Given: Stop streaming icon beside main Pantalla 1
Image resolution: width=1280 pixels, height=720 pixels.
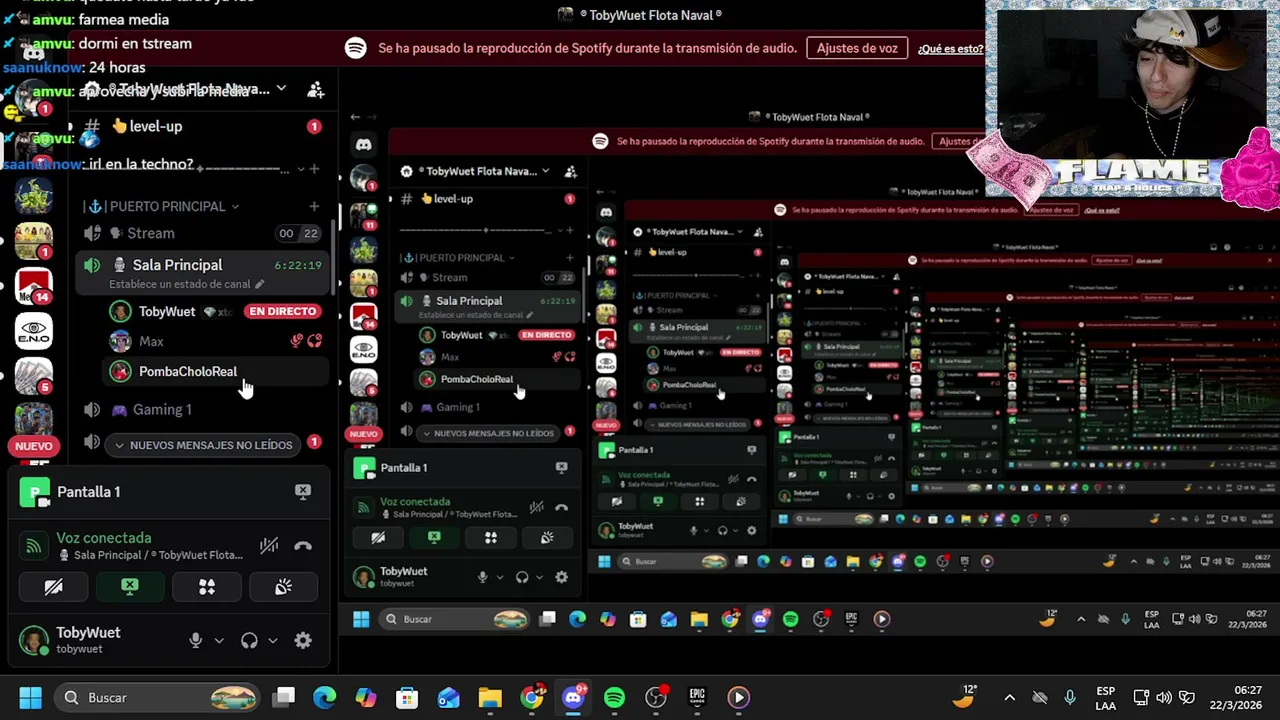Looking at the screenshot, I should pos(303,491).
